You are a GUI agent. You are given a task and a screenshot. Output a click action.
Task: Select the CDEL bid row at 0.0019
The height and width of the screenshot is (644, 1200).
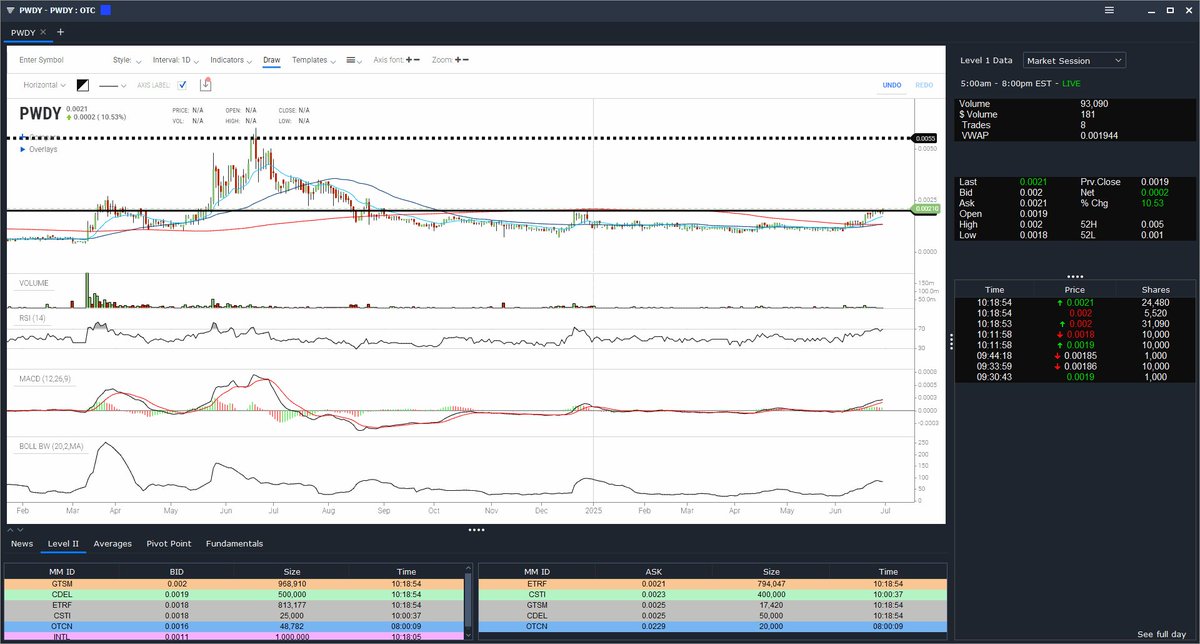235,593
